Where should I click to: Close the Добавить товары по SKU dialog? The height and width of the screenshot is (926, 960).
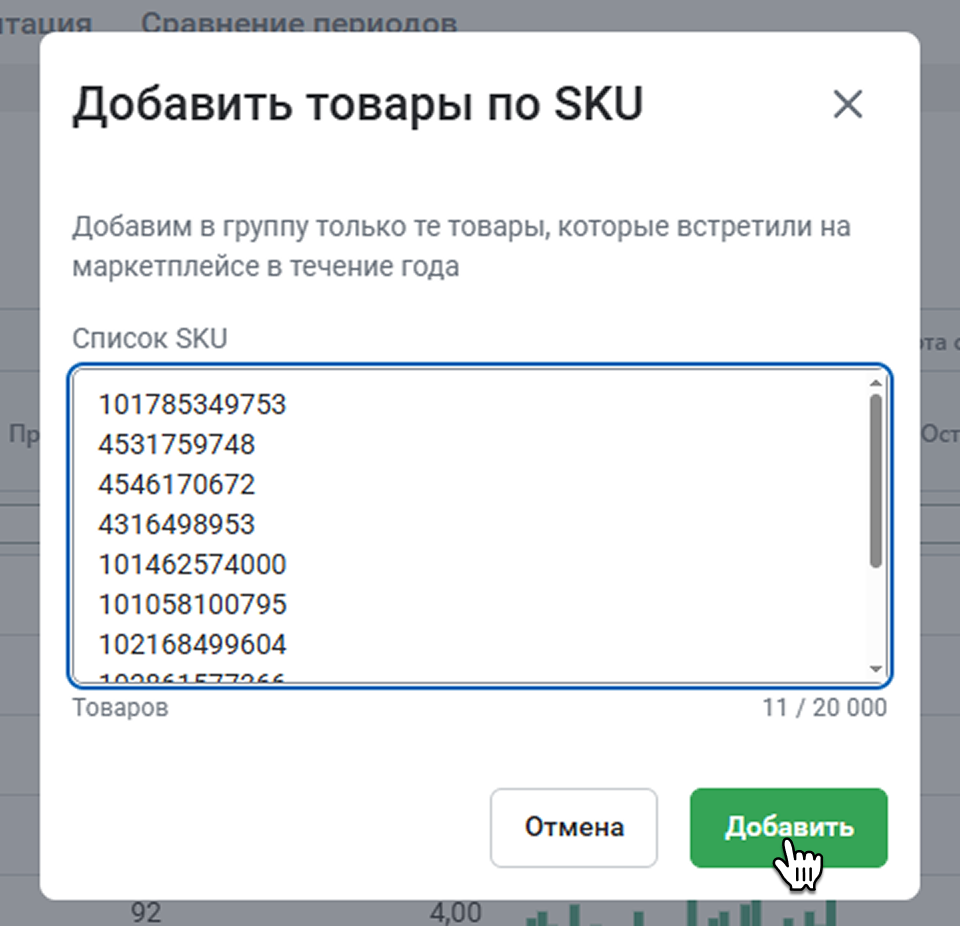coord(847,104)
